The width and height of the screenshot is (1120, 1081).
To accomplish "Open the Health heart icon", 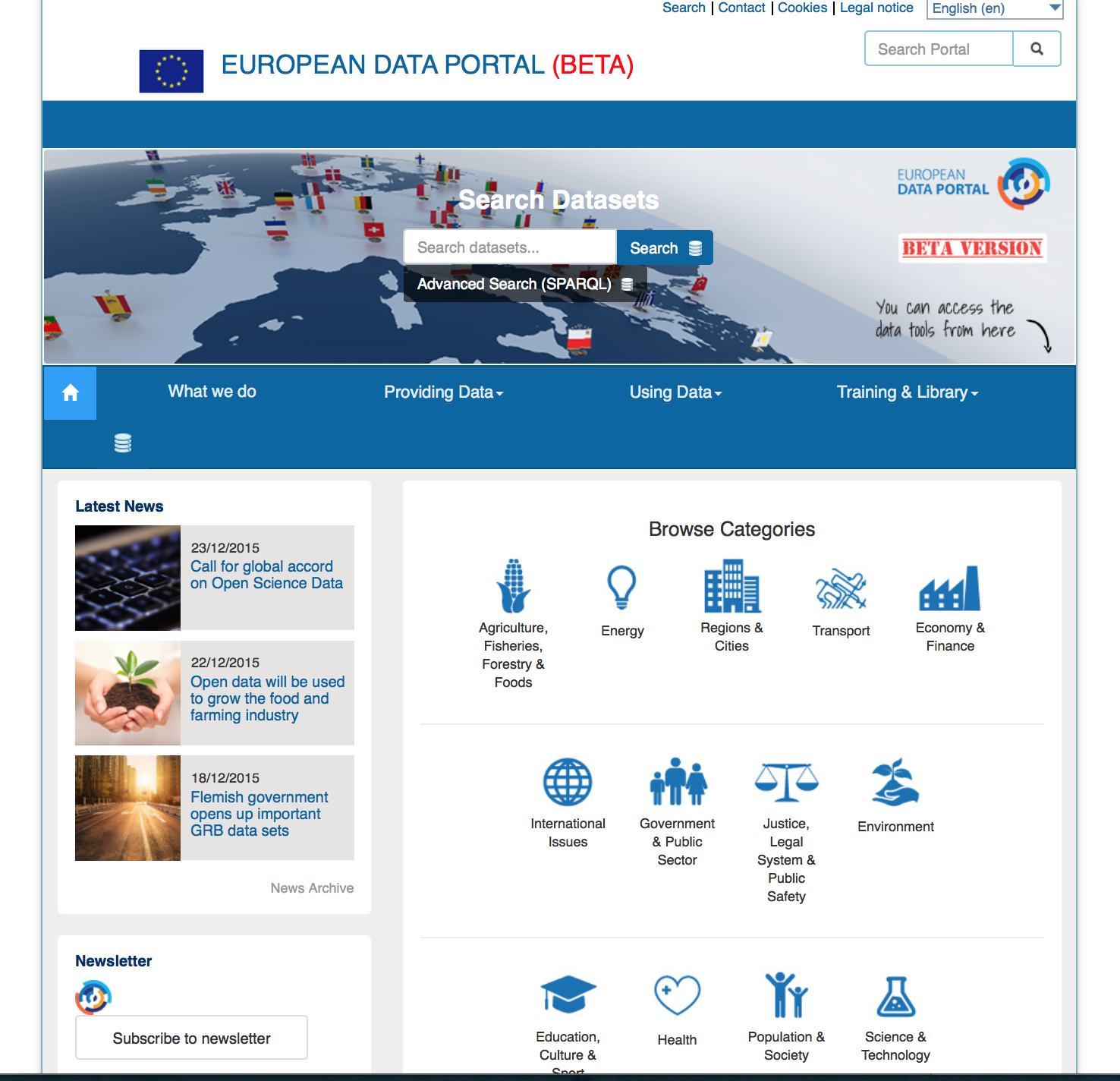I will pyautogui.click(x=677, y=995).
